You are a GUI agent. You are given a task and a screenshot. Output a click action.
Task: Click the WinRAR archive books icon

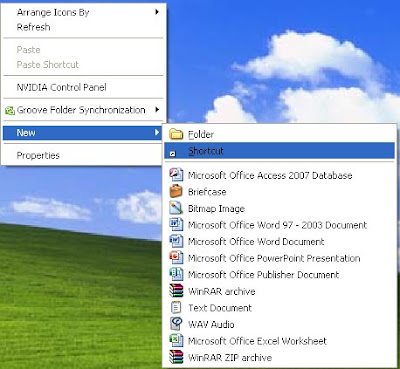[176, 291]
